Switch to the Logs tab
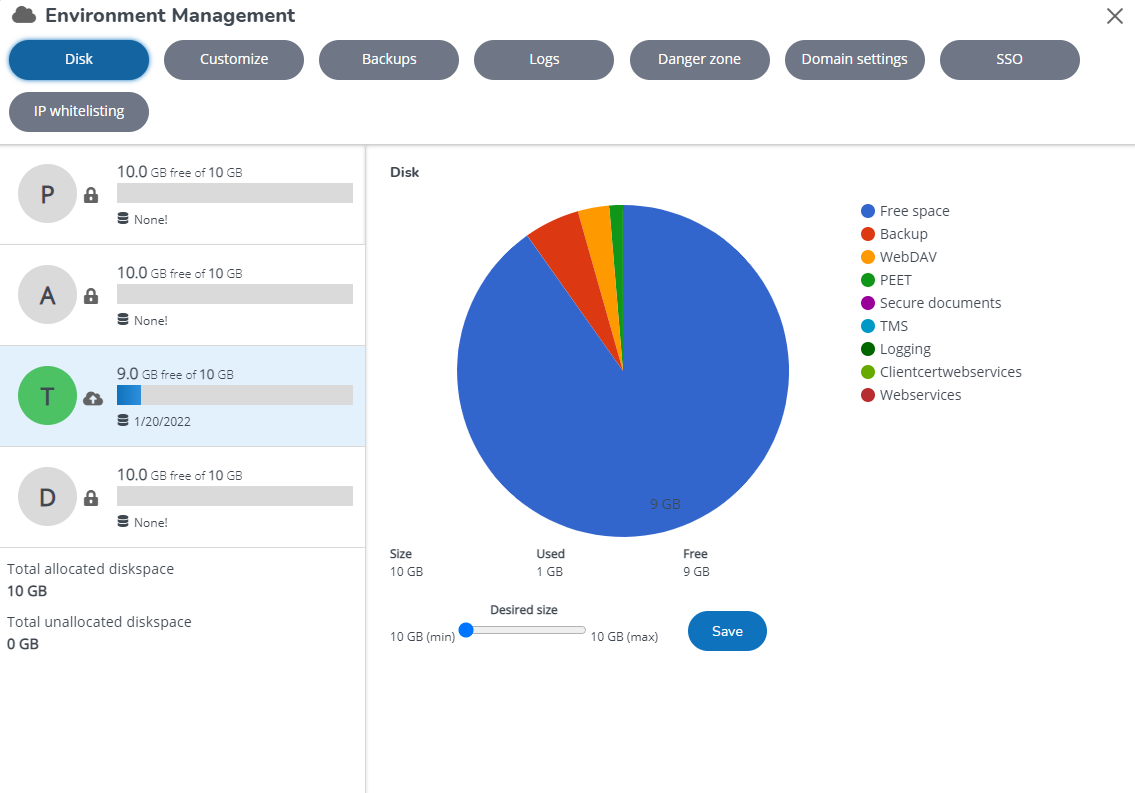The image size is (1135, 793). (x=544, y=59)
